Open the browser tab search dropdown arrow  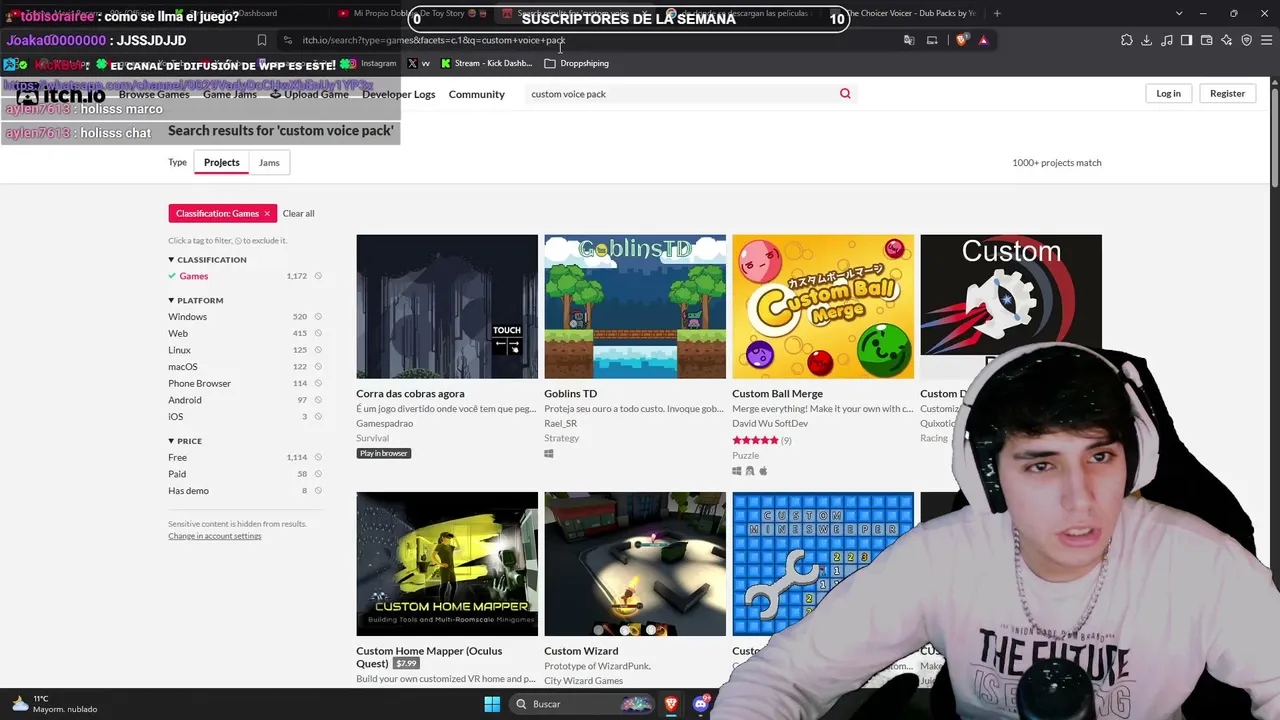point(1179,13)
